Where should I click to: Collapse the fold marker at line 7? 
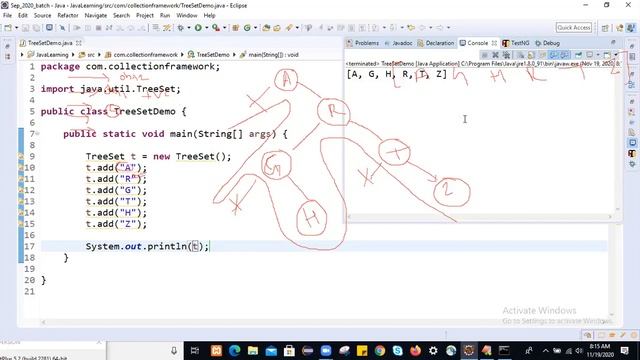[38, 134]
